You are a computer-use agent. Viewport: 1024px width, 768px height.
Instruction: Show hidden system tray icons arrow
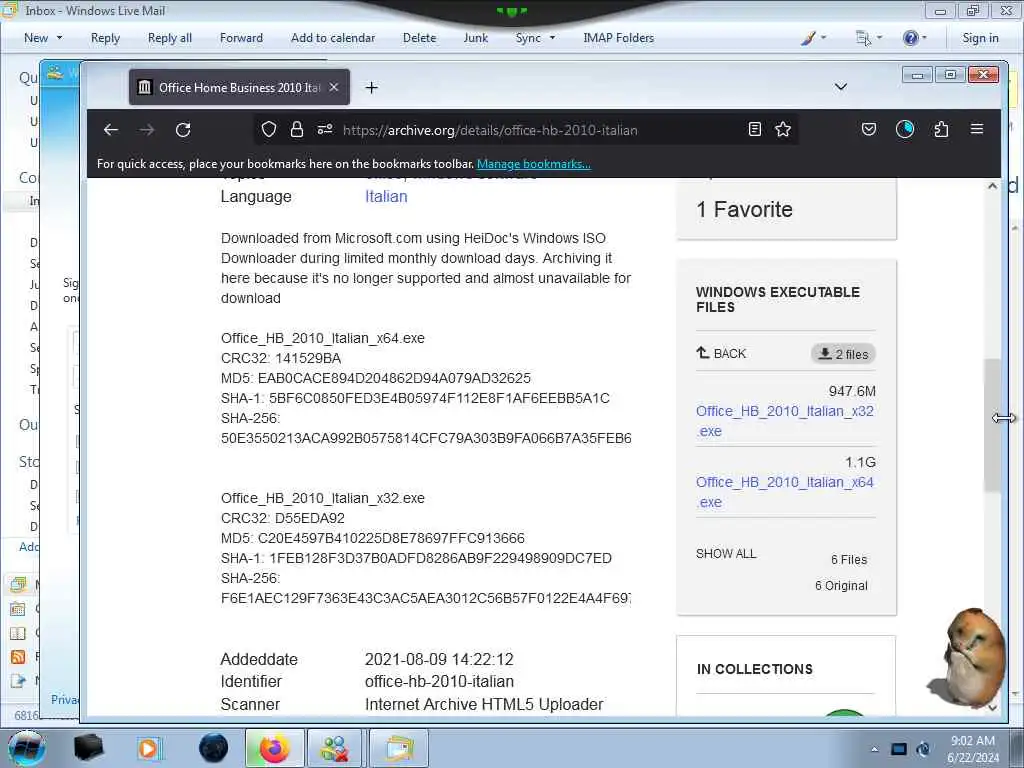pos(874,749)
